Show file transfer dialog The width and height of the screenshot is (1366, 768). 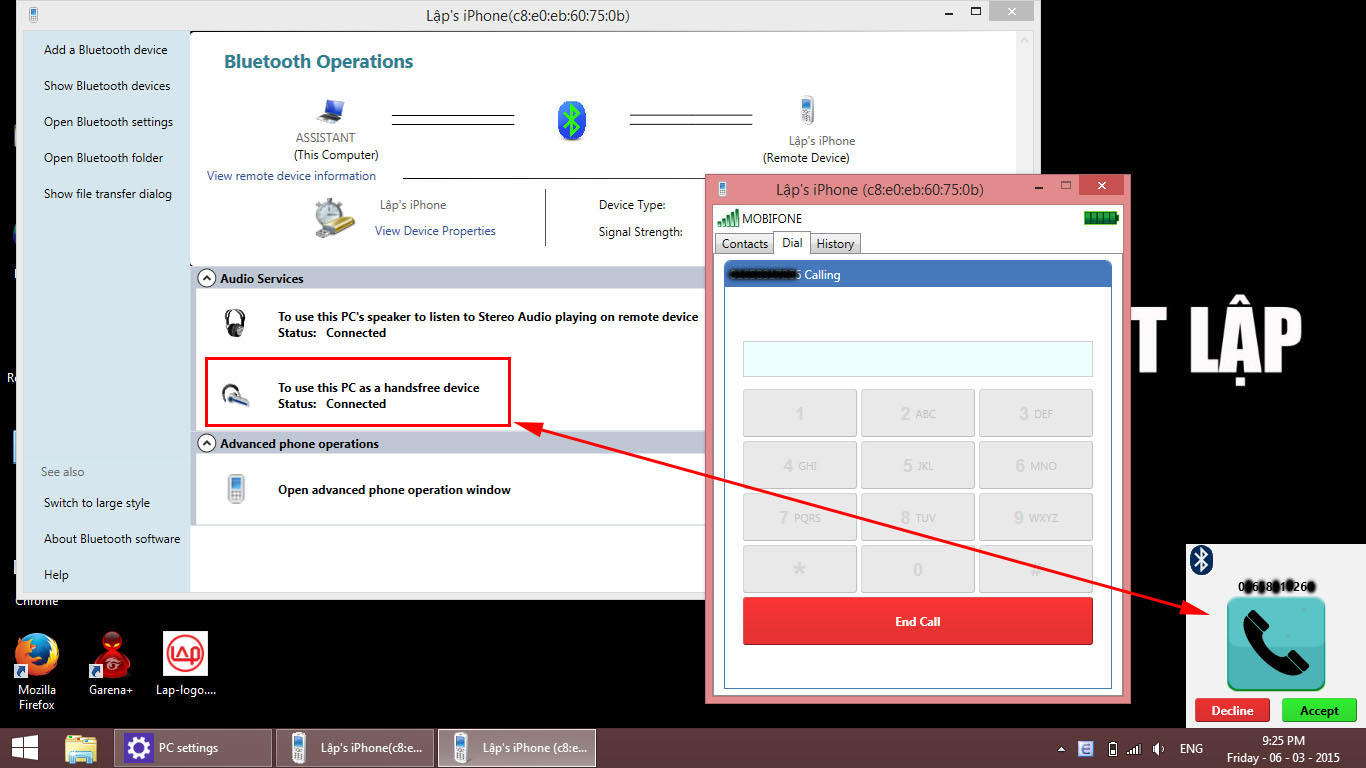(108, 194)
